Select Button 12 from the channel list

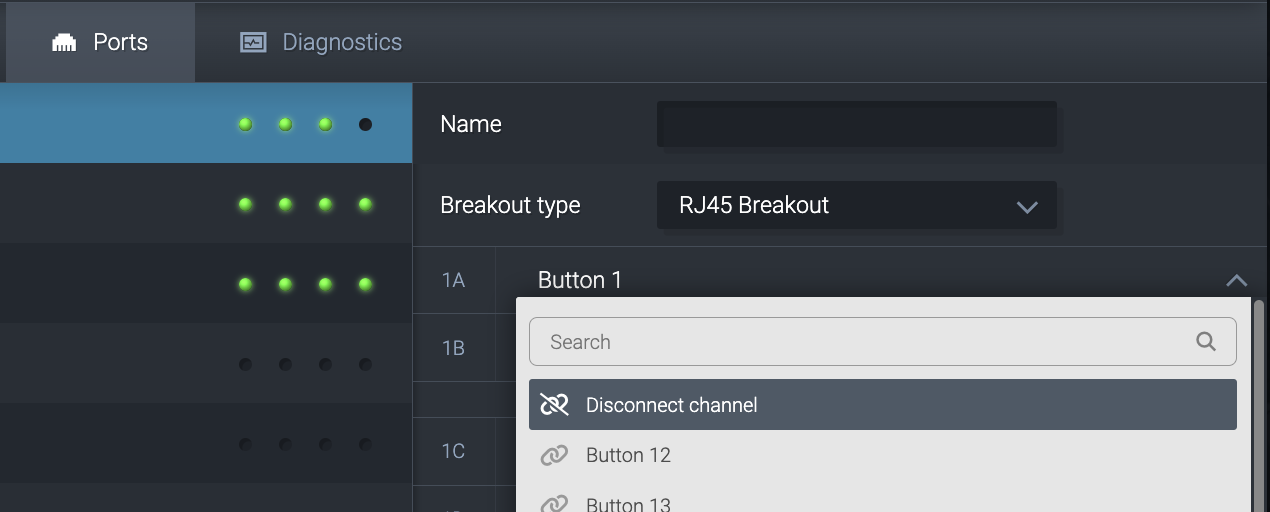click(x=628, y=456)
